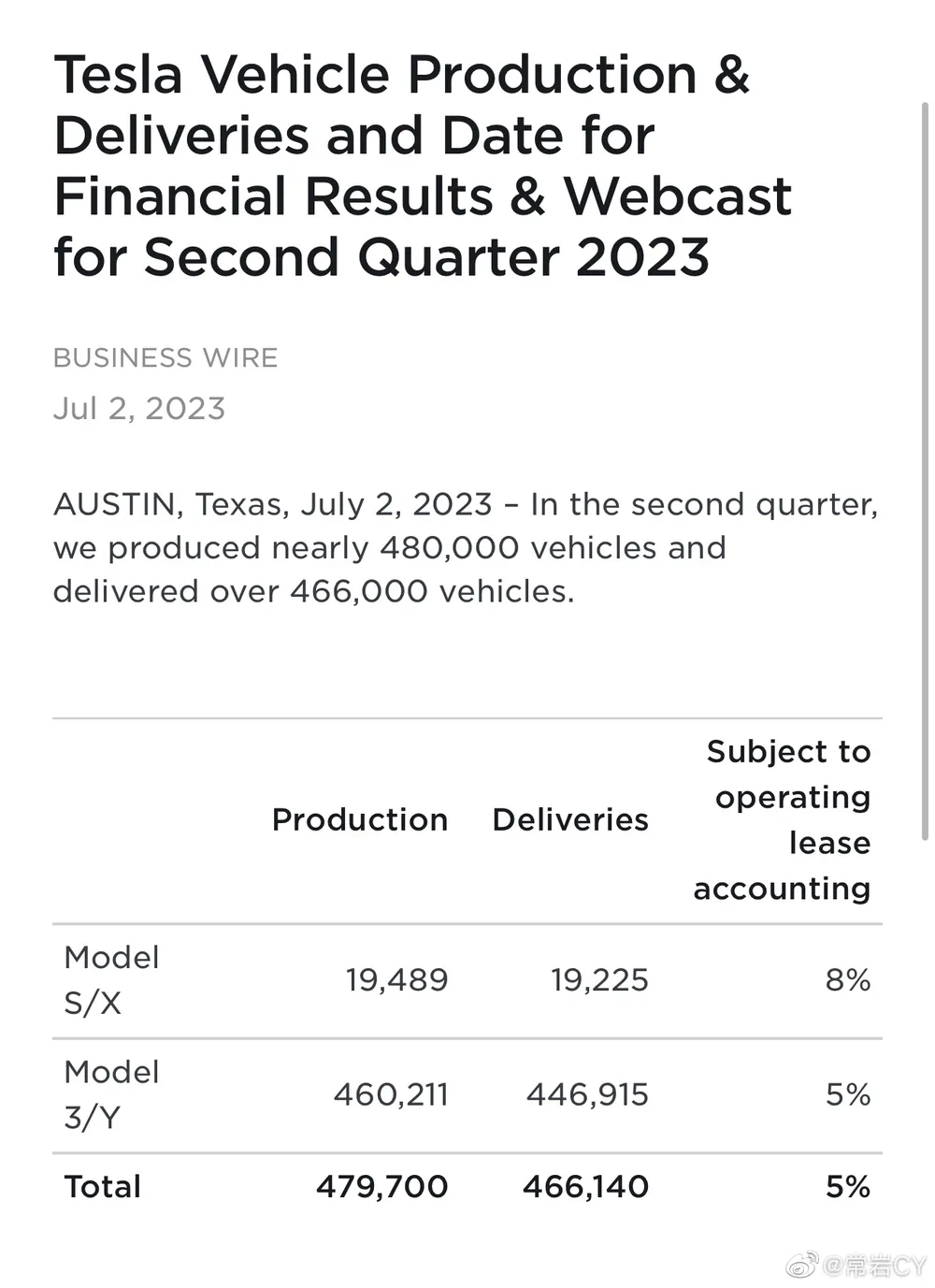This screenshot has width=935, height=1288.
Task: Click the AUSTIN, Texas intro paragraph
Action: pos(466,547)
